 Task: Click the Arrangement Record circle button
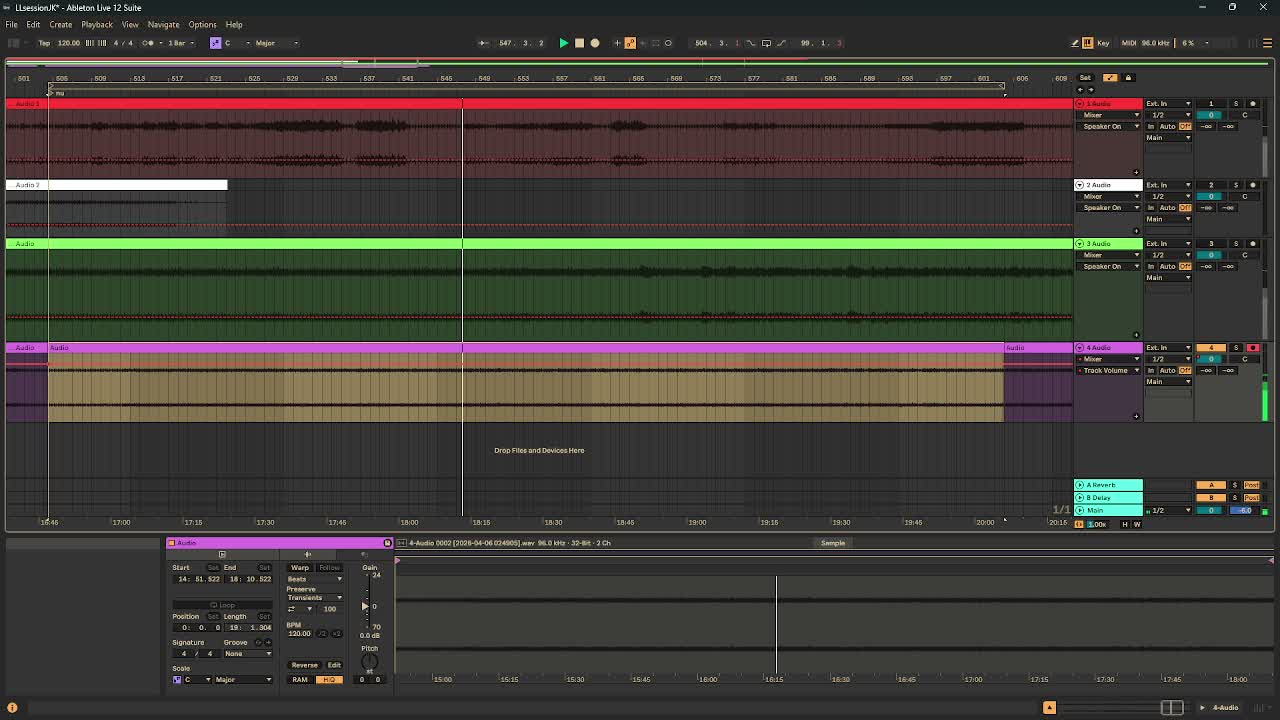594,43
